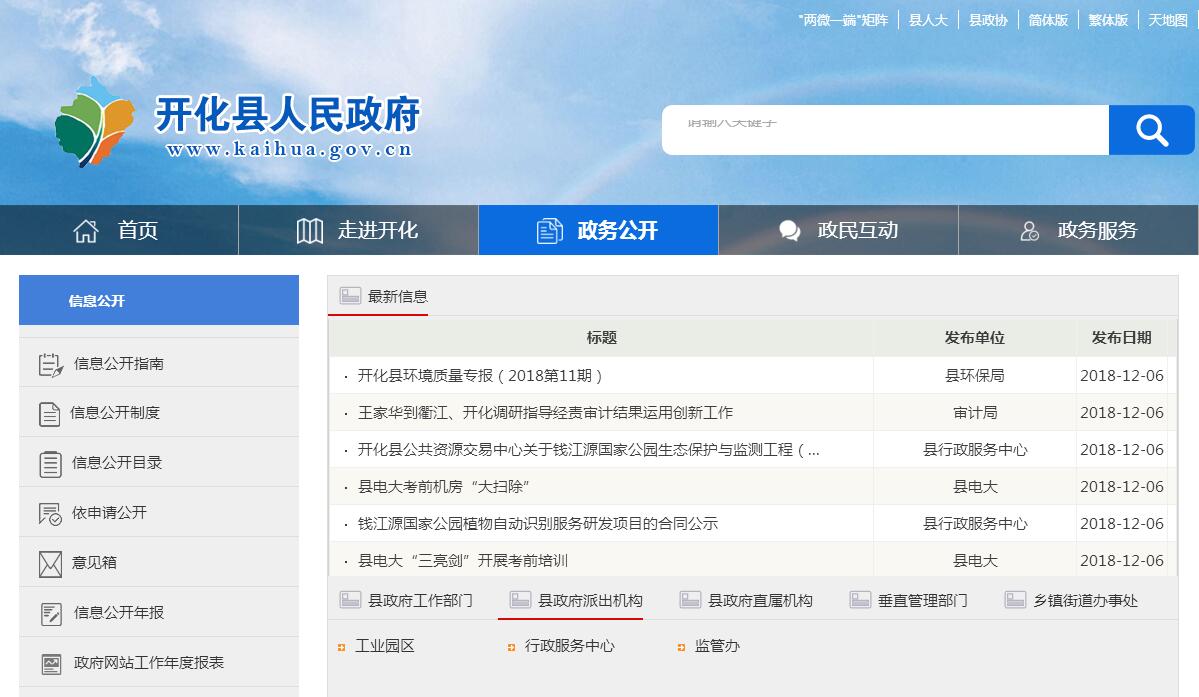Click the 信息公开制度 document icon
This screenshot has height=697, width=1199.
(x=49, y=413)
